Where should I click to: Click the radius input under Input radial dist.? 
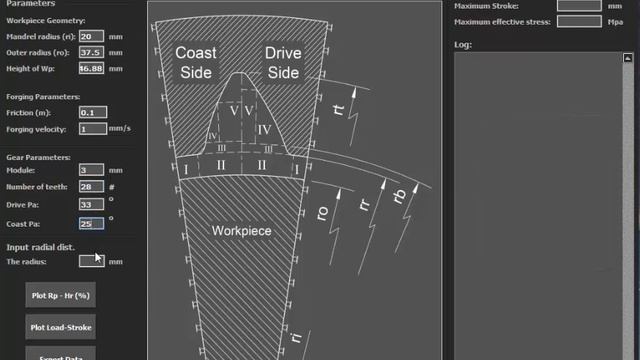click(x=91, y=261)
